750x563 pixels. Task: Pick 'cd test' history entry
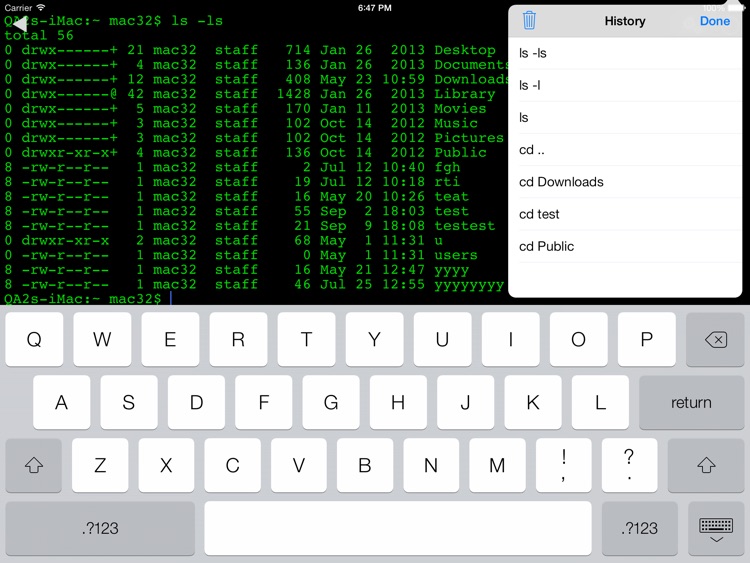(625, 214)
